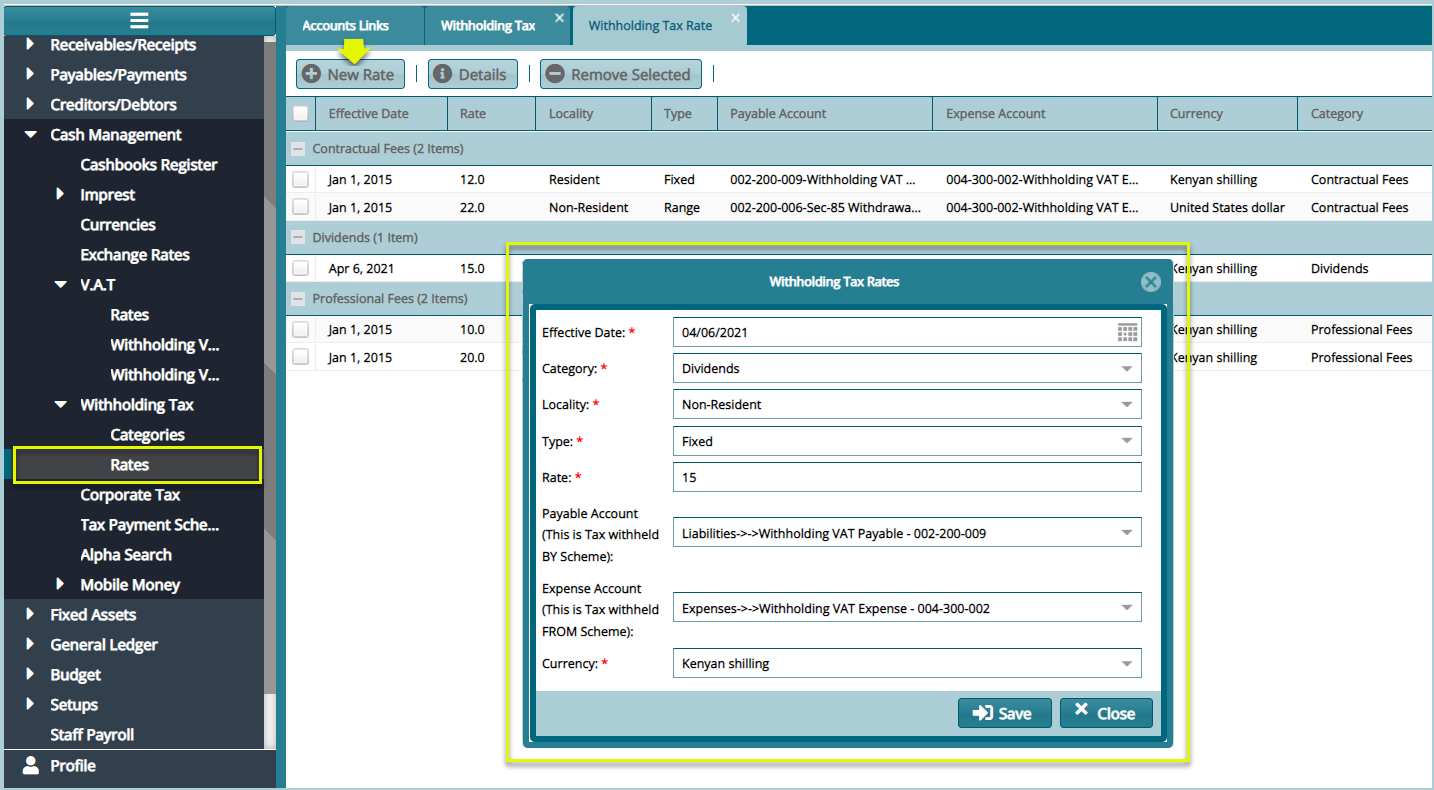Select the row with rate 12.0

pyautogui.click(x=300, y=180)
